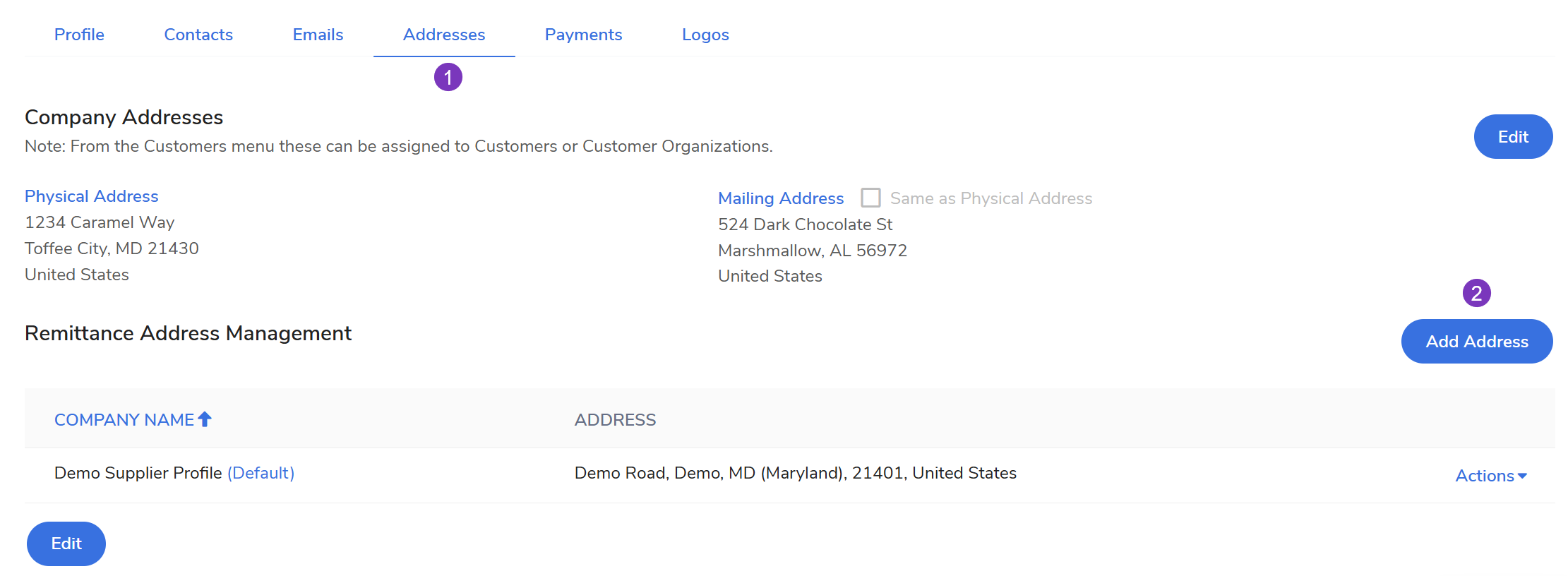1568x576 pixels.
Task: Enable Same as Physical Address checkbox
Action: (x=870, y=198)
